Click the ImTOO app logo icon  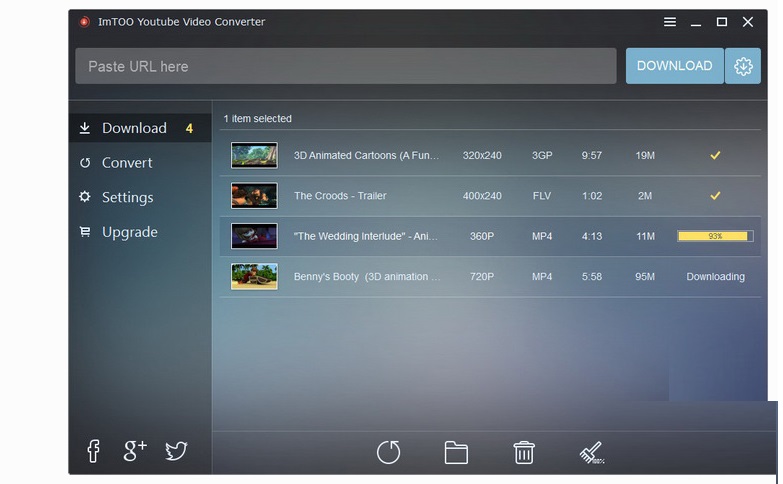click(84, 21)
